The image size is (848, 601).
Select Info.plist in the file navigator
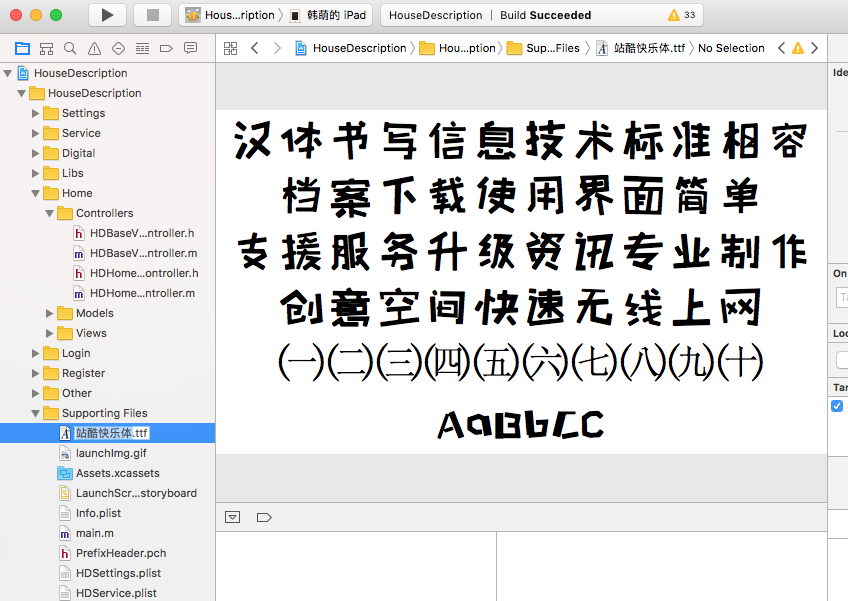tap(98, 513)
